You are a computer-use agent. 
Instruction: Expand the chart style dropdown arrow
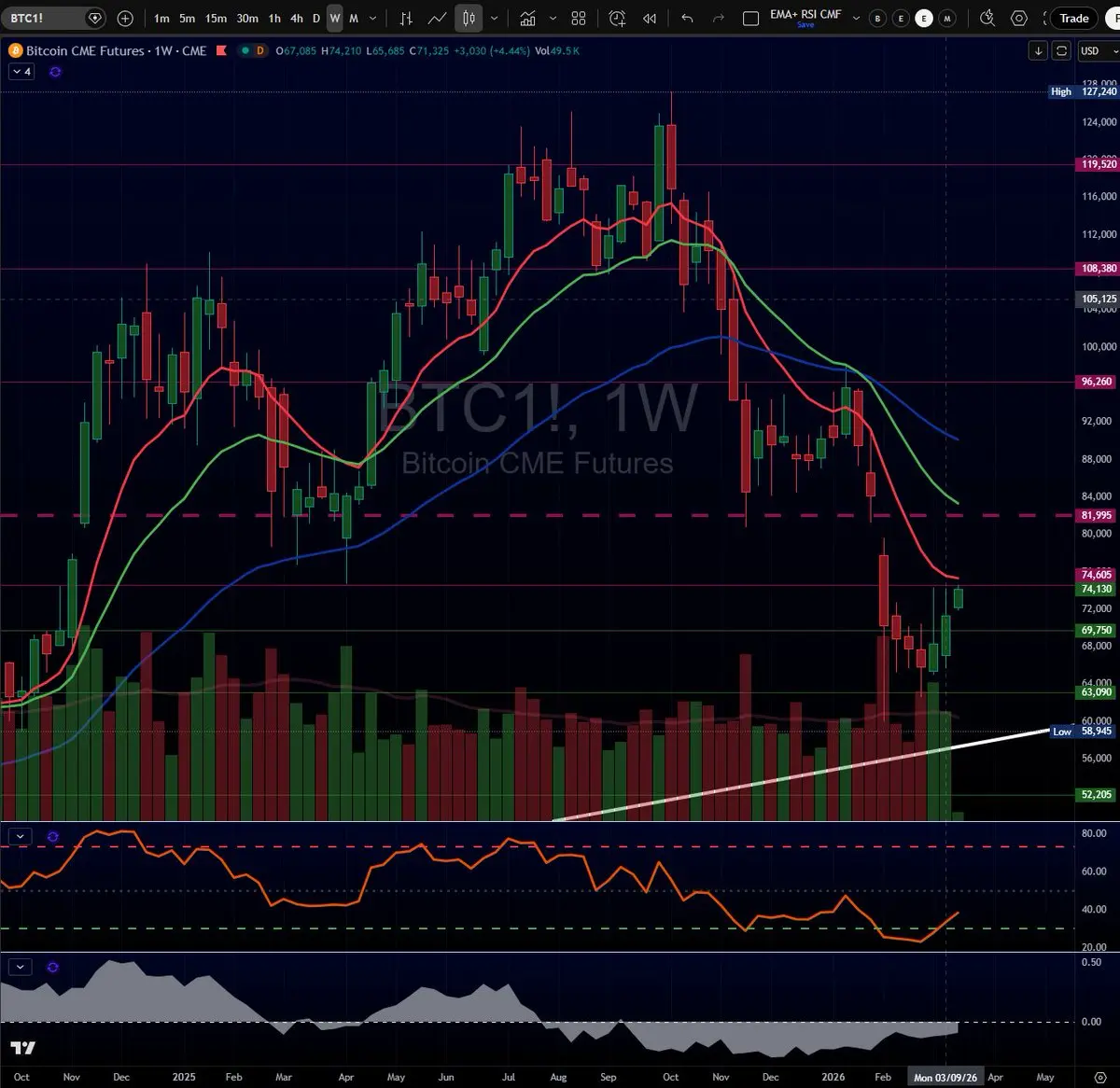click(x=495, y=18)
